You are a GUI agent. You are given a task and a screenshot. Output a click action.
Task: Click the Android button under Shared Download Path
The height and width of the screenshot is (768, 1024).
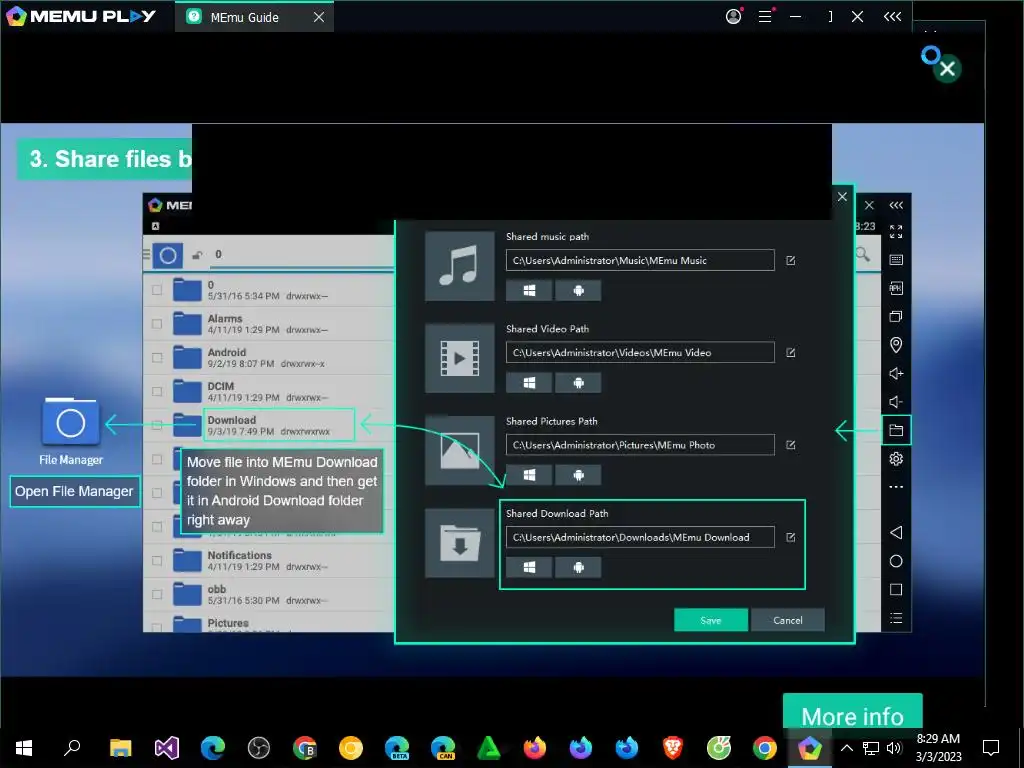(578, 568)
